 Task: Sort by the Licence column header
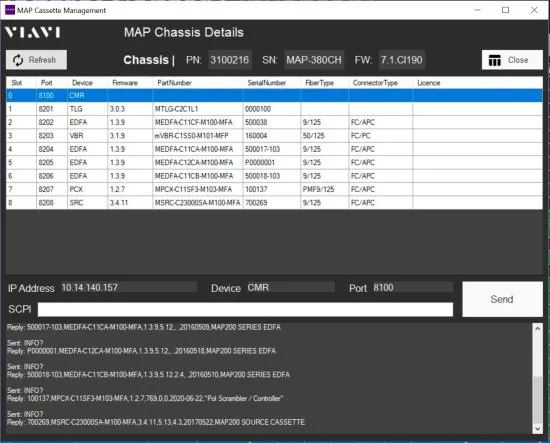[477, 83]
